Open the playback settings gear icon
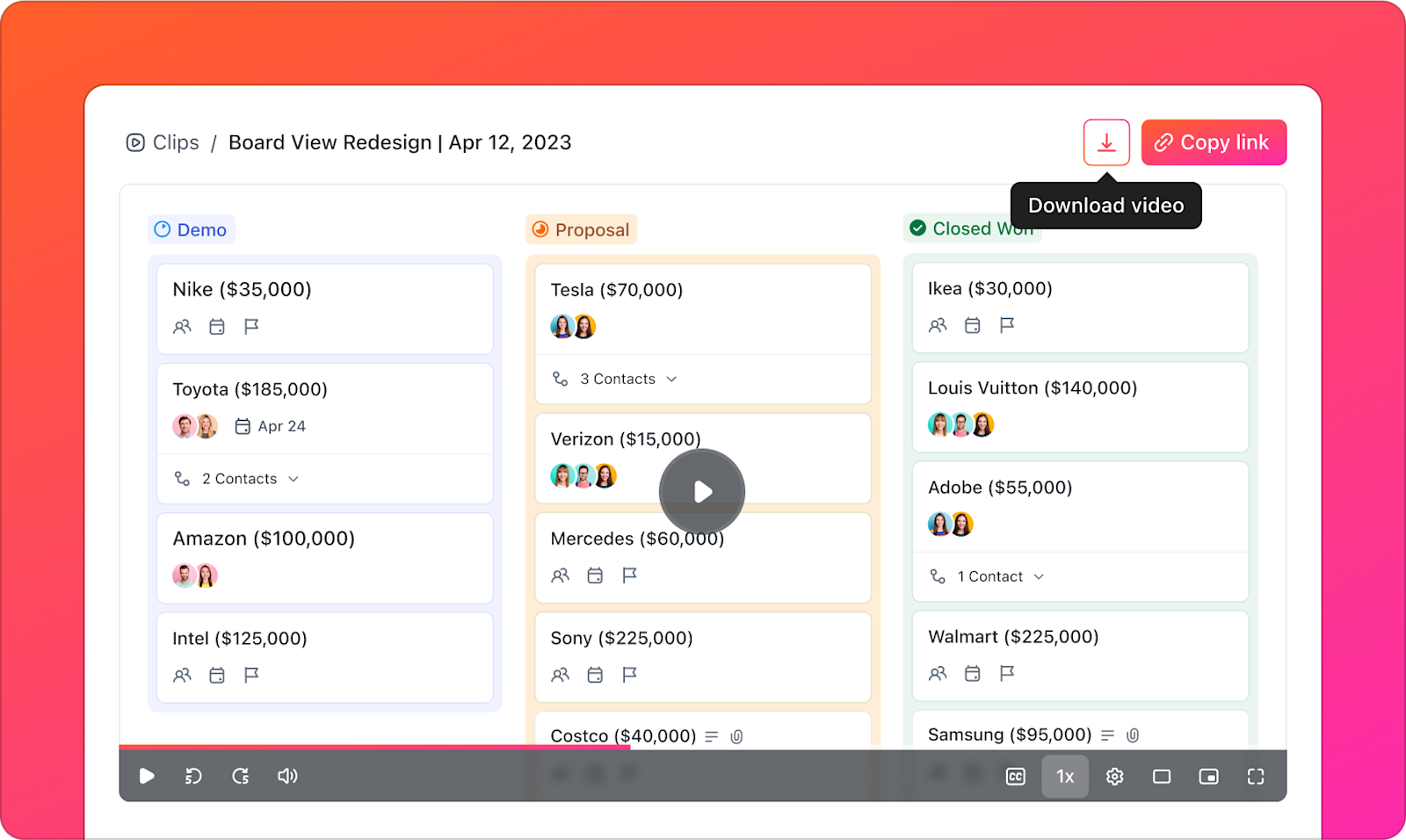This screenshot has width=1406, height=840. (x=1113, y=776)
